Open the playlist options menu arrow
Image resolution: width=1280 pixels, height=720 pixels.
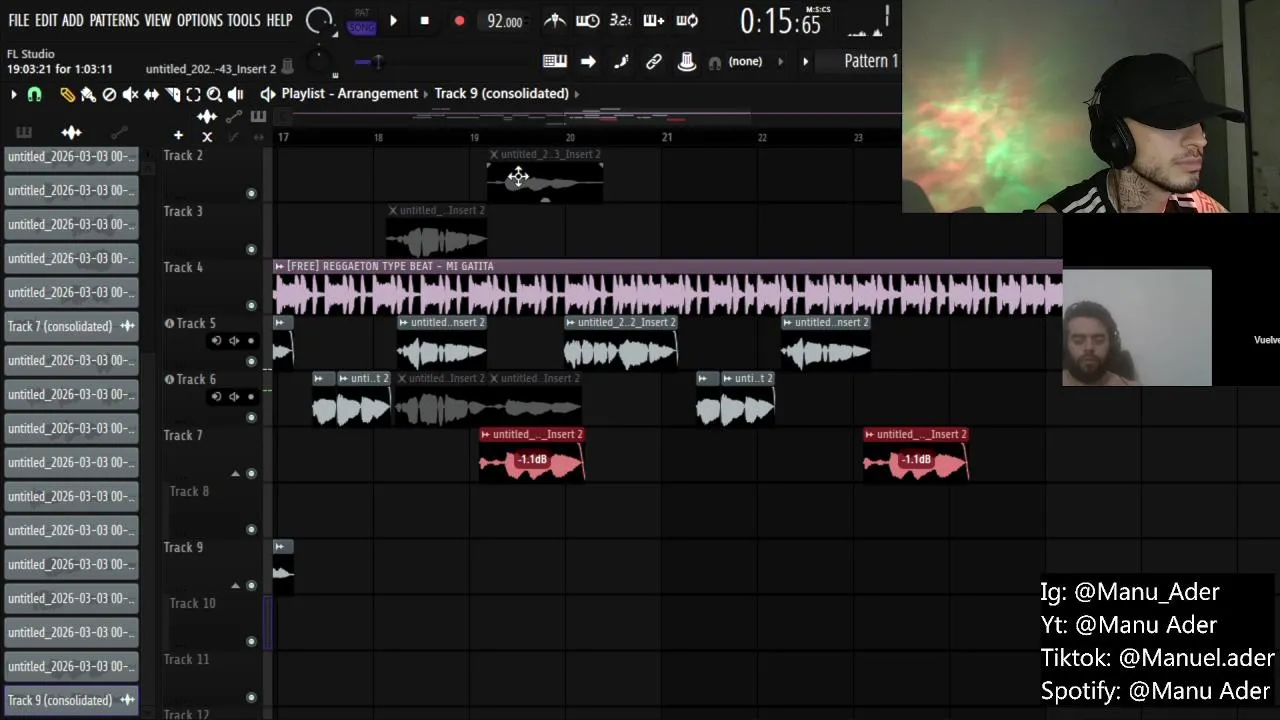14,94
